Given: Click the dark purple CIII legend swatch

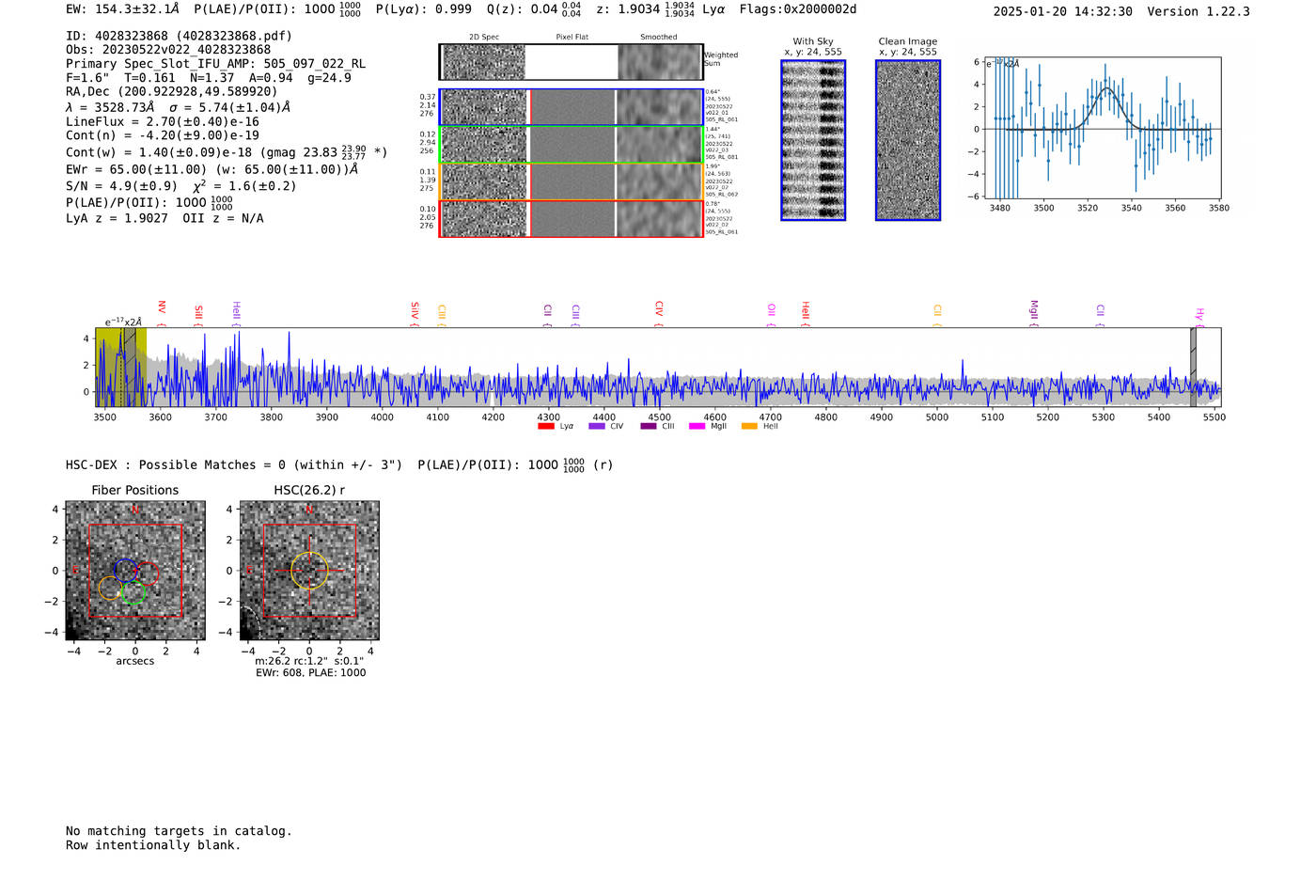Looking at the screenshot, I should [x=649, y=426].
